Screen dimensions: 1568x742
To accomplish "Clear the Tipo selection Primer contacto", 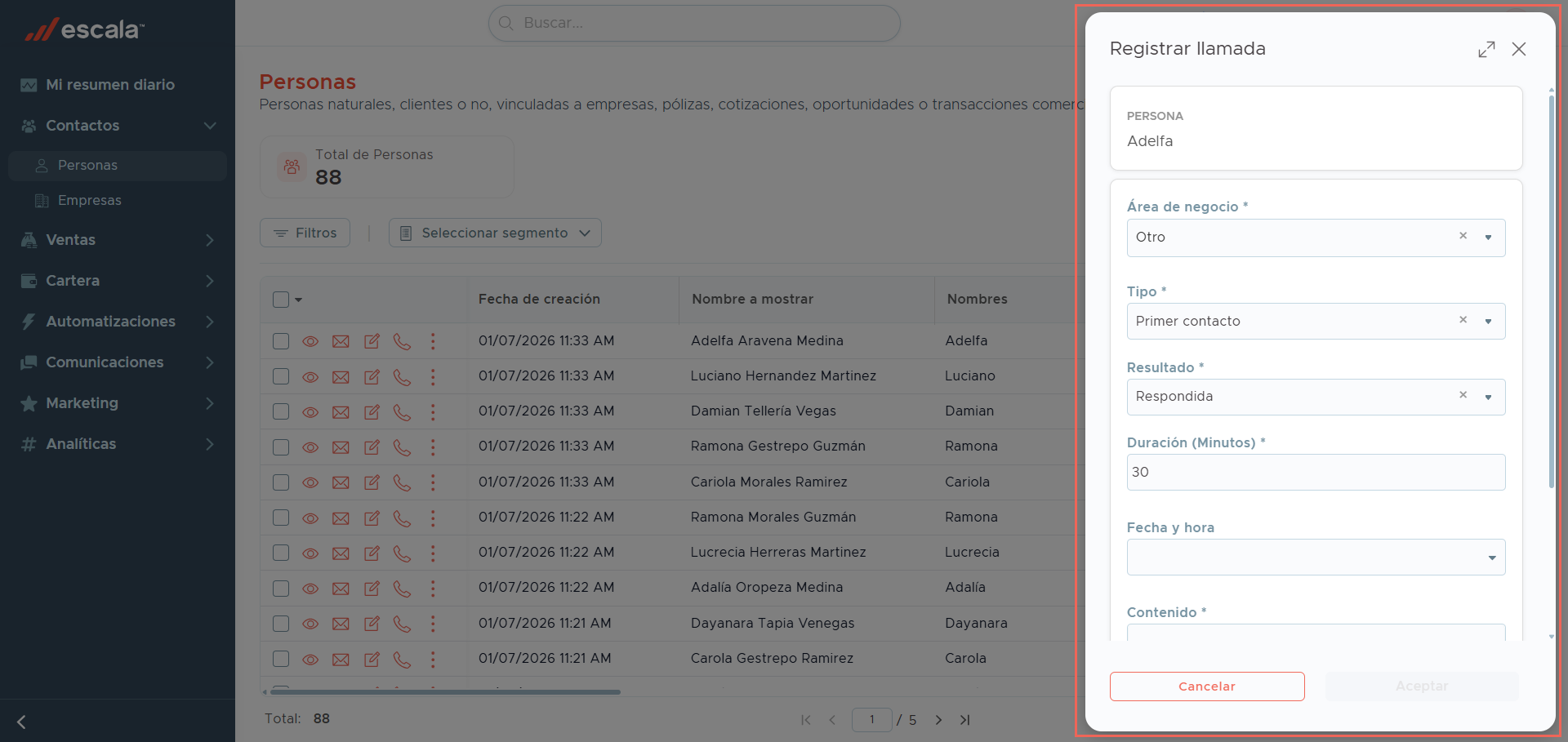I will tap(1463, 320).
